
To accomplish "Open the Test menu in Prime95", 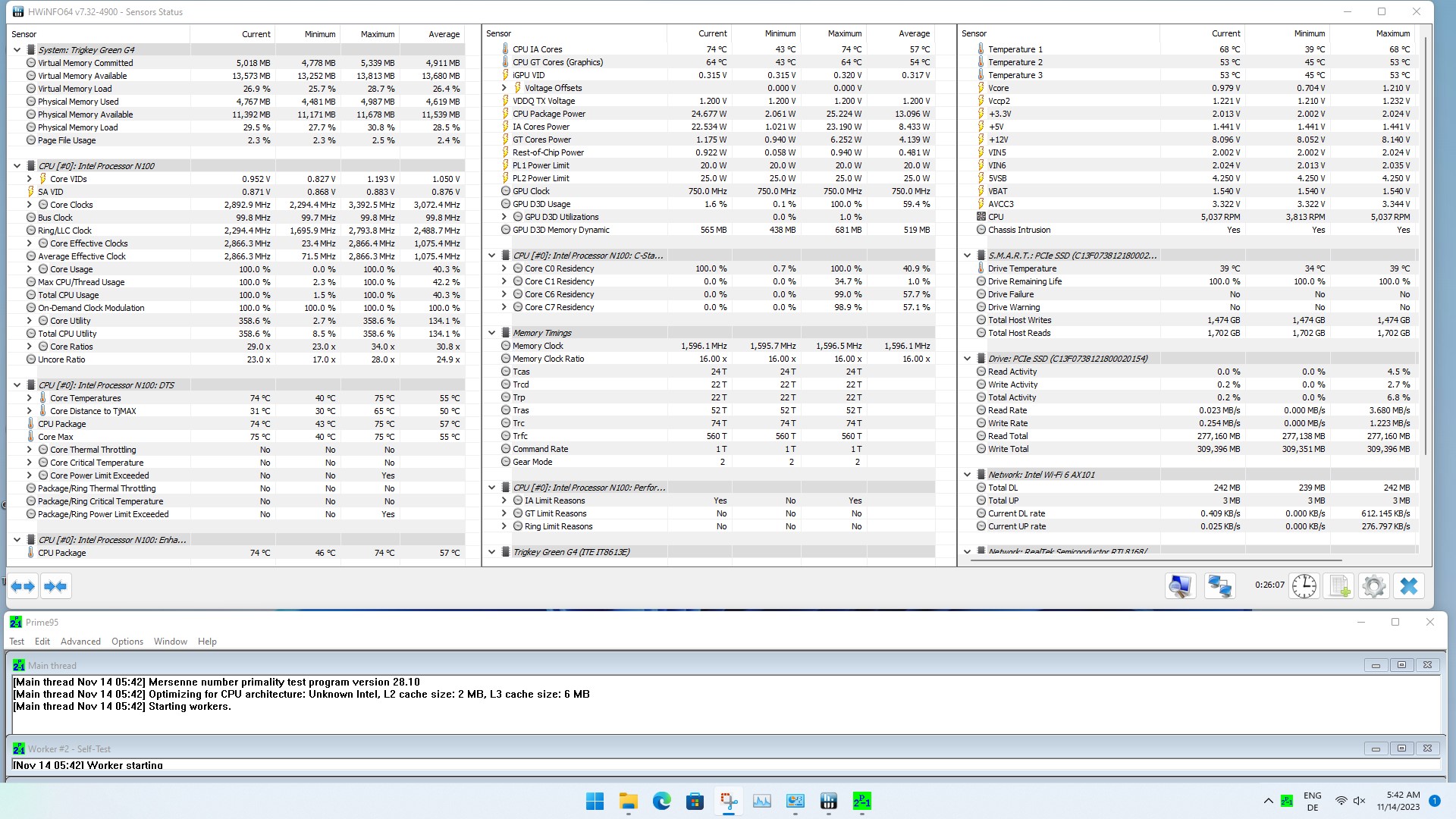I will tap(17, 642).
